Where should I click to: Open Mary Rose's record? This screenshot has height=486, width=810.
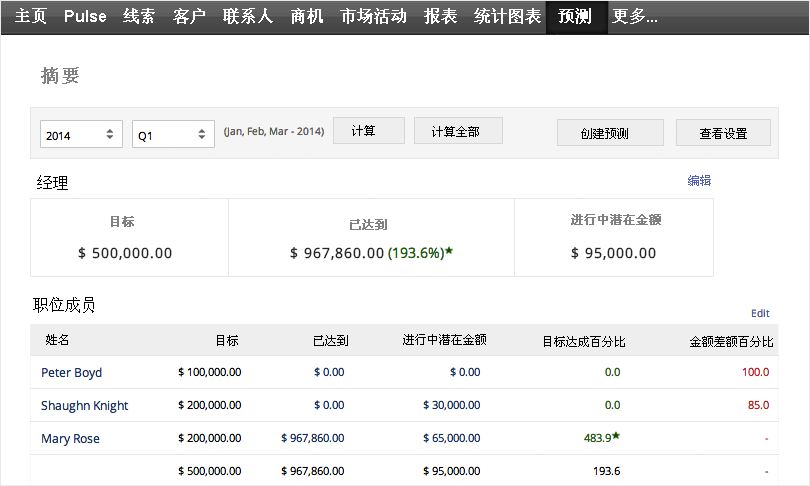(x=70, y=438)
